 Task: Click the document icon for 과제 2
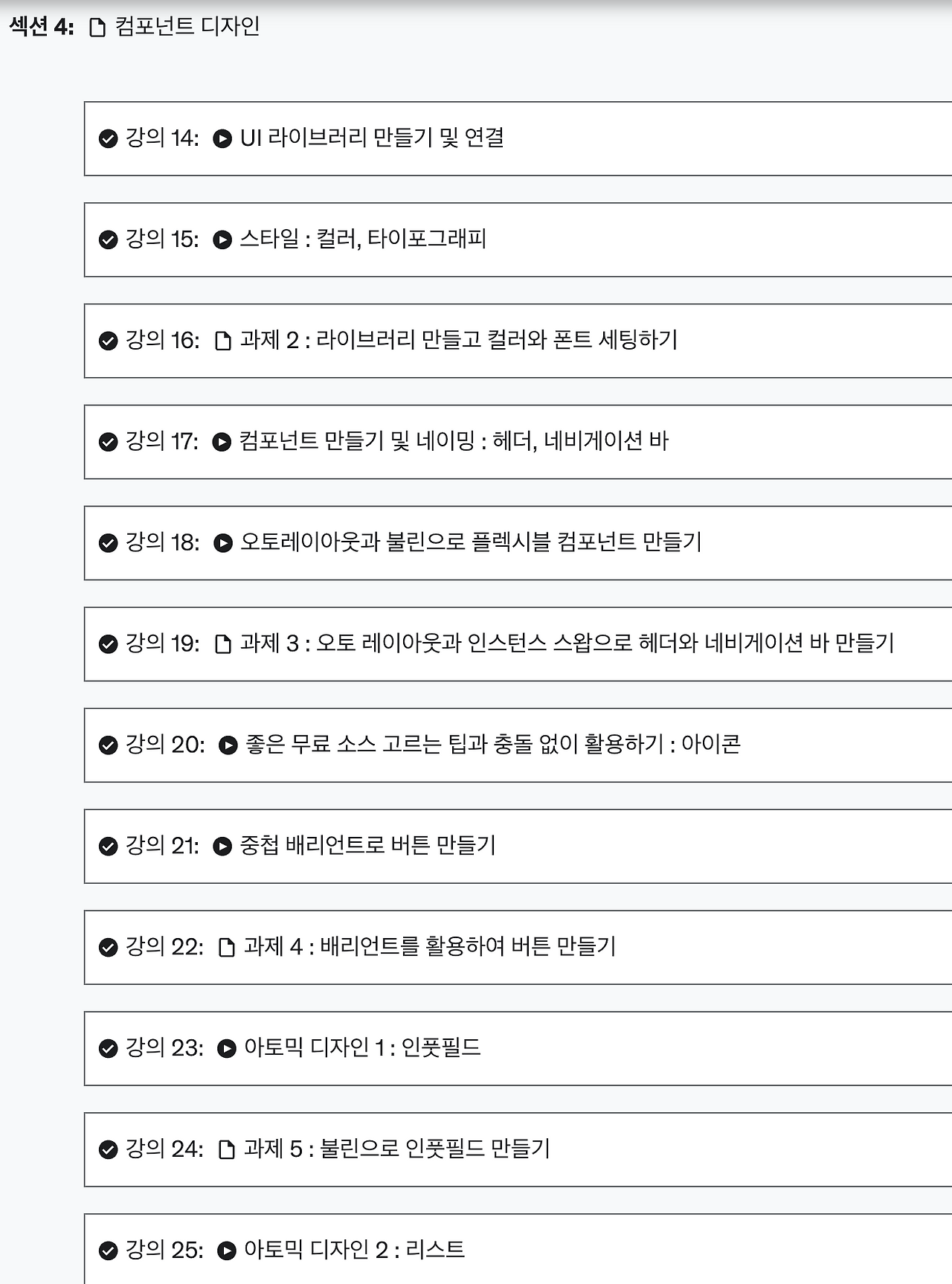pyautogui.click(x=223, y=339)
